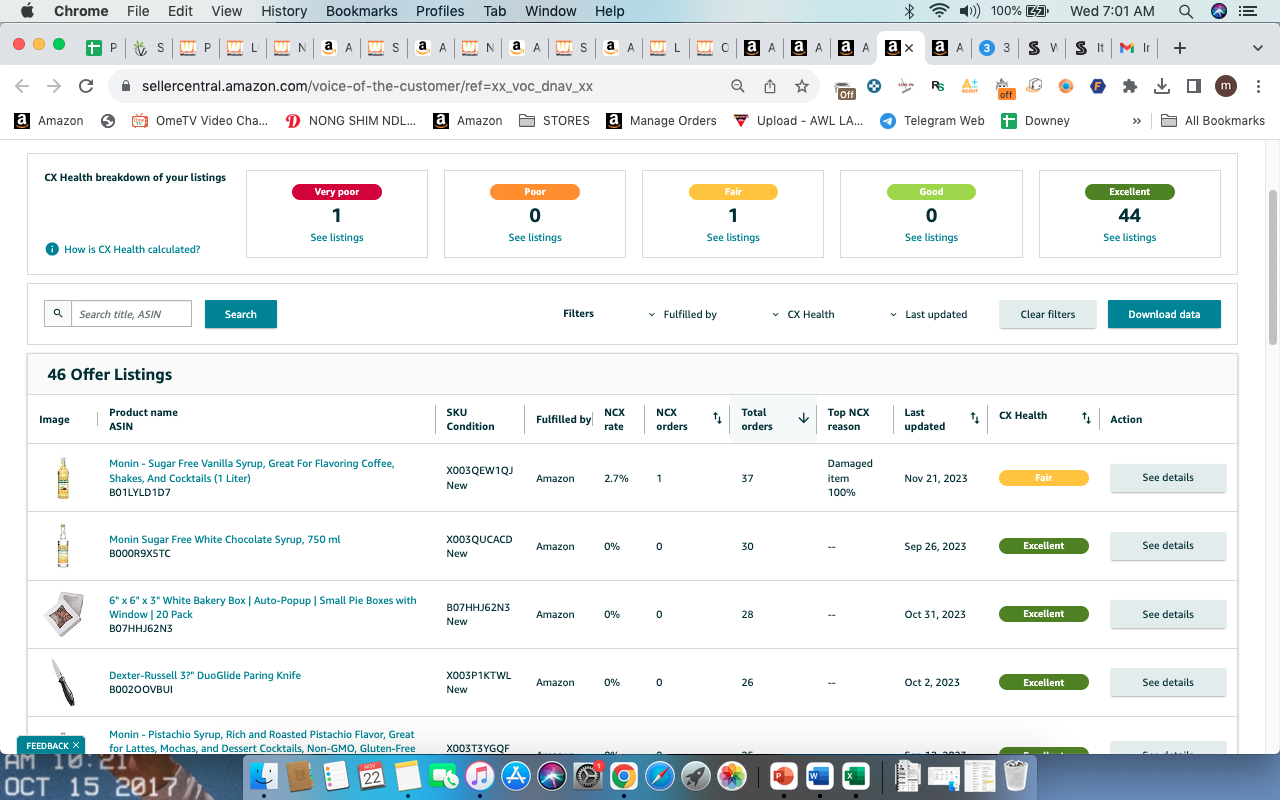Open the History menu
This screenshot has height=800, width=1280.
point(284,12)
